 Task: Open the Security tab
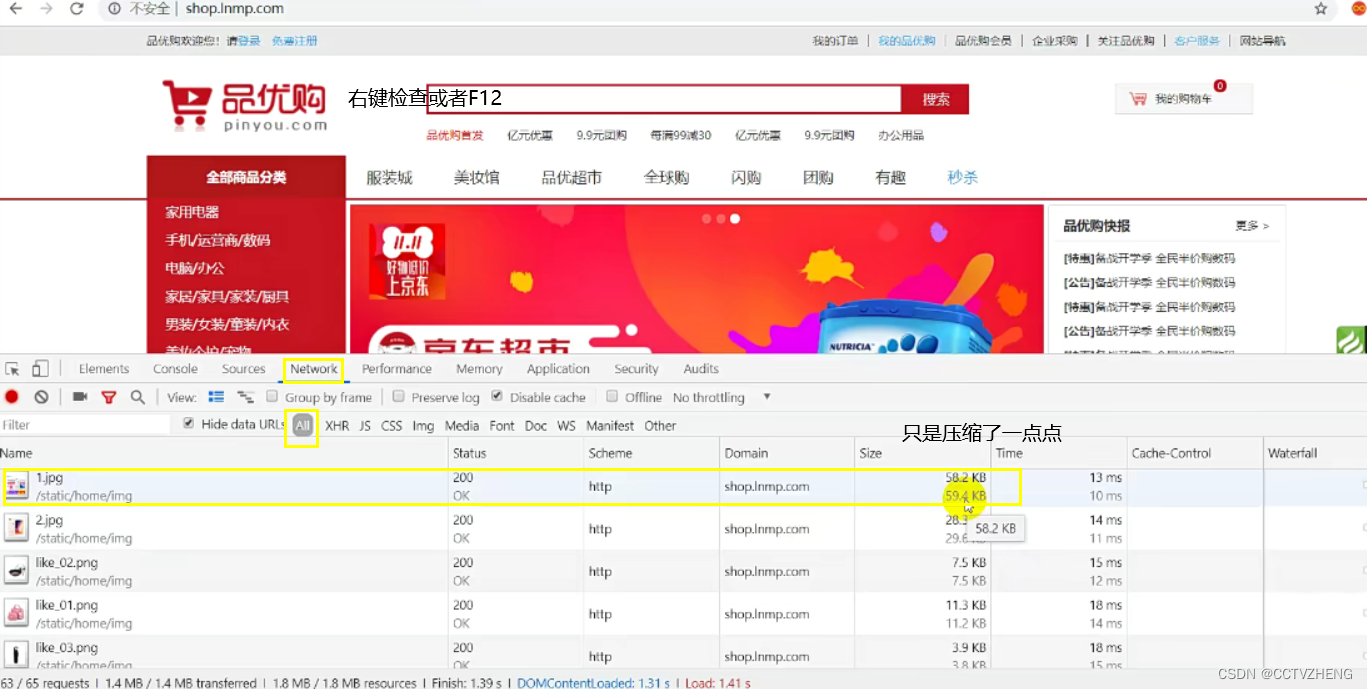pos(637,369)
